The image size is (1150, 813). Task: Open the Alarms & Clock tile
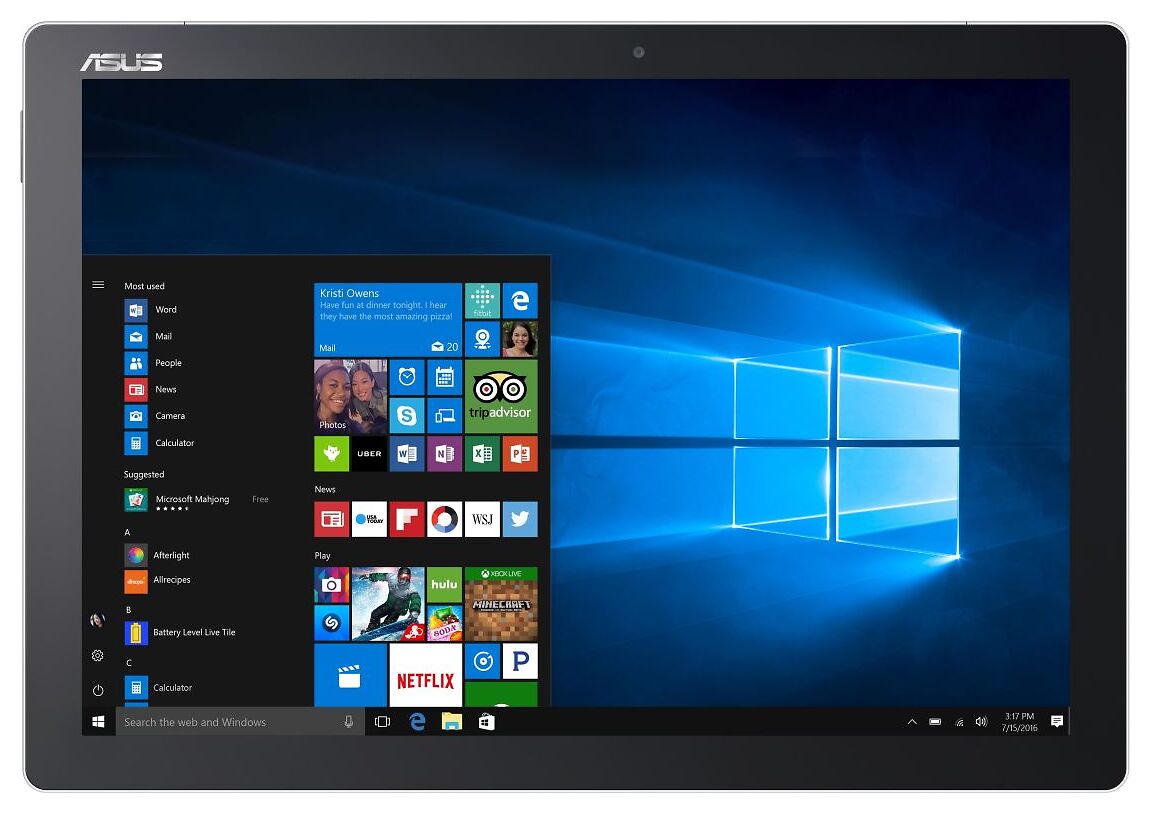coord(407,377)
